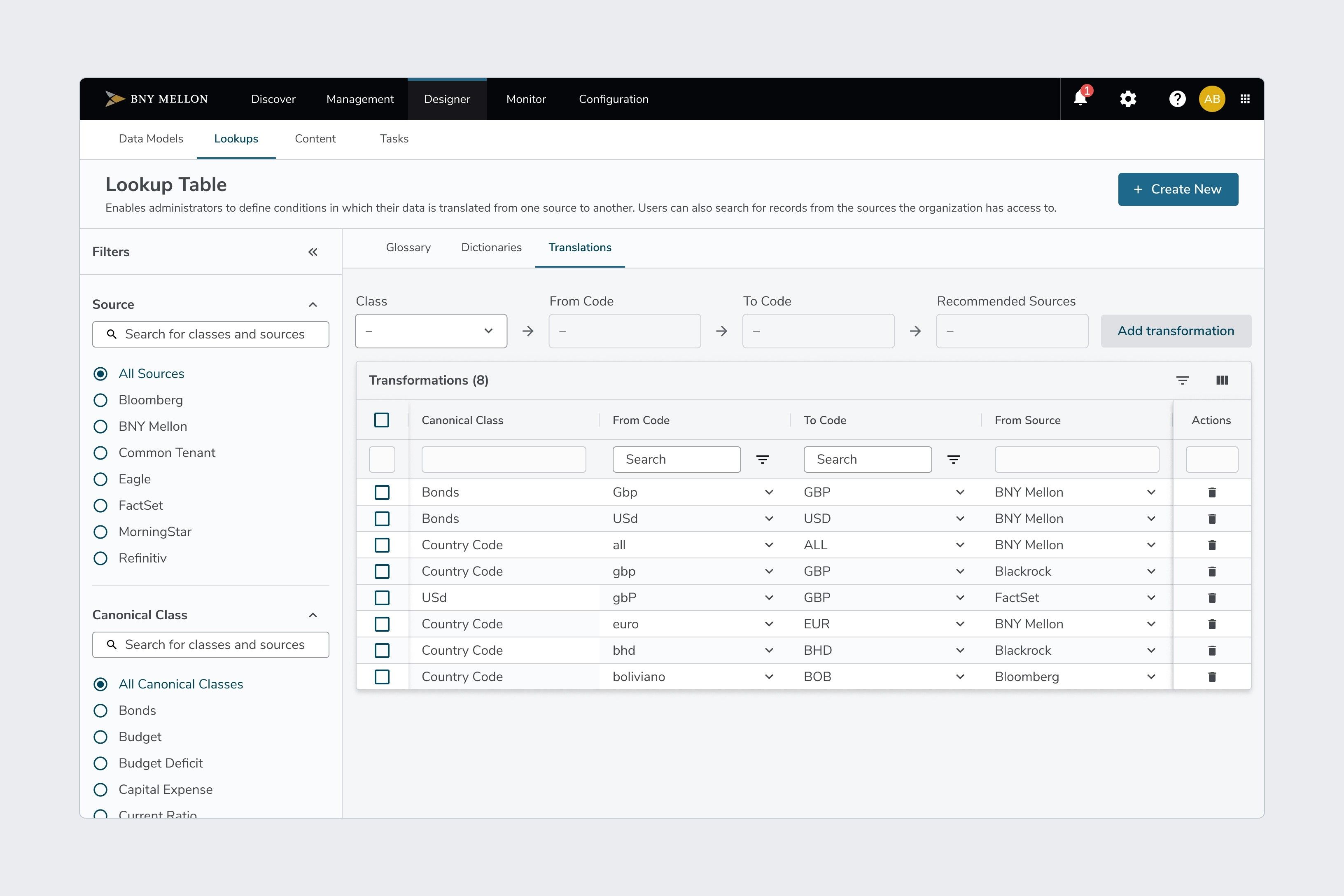The width and height of the screenshot is (1344, 896).
Task: Click the From Source column header
Action: pyautogui.click(x=1027, y=420)
